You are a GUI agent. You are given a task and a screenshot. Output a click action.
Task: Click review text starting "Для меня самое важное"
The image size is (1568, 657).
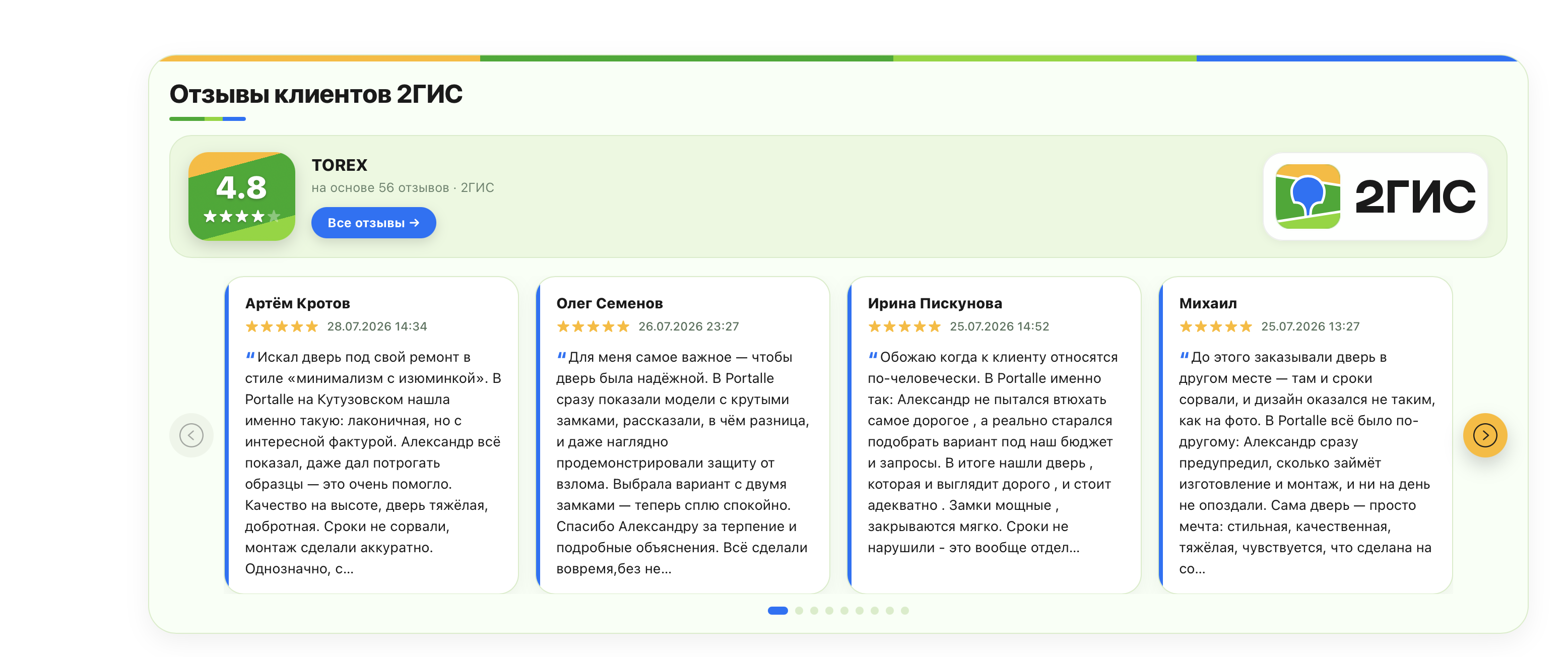tap(683, 463)
